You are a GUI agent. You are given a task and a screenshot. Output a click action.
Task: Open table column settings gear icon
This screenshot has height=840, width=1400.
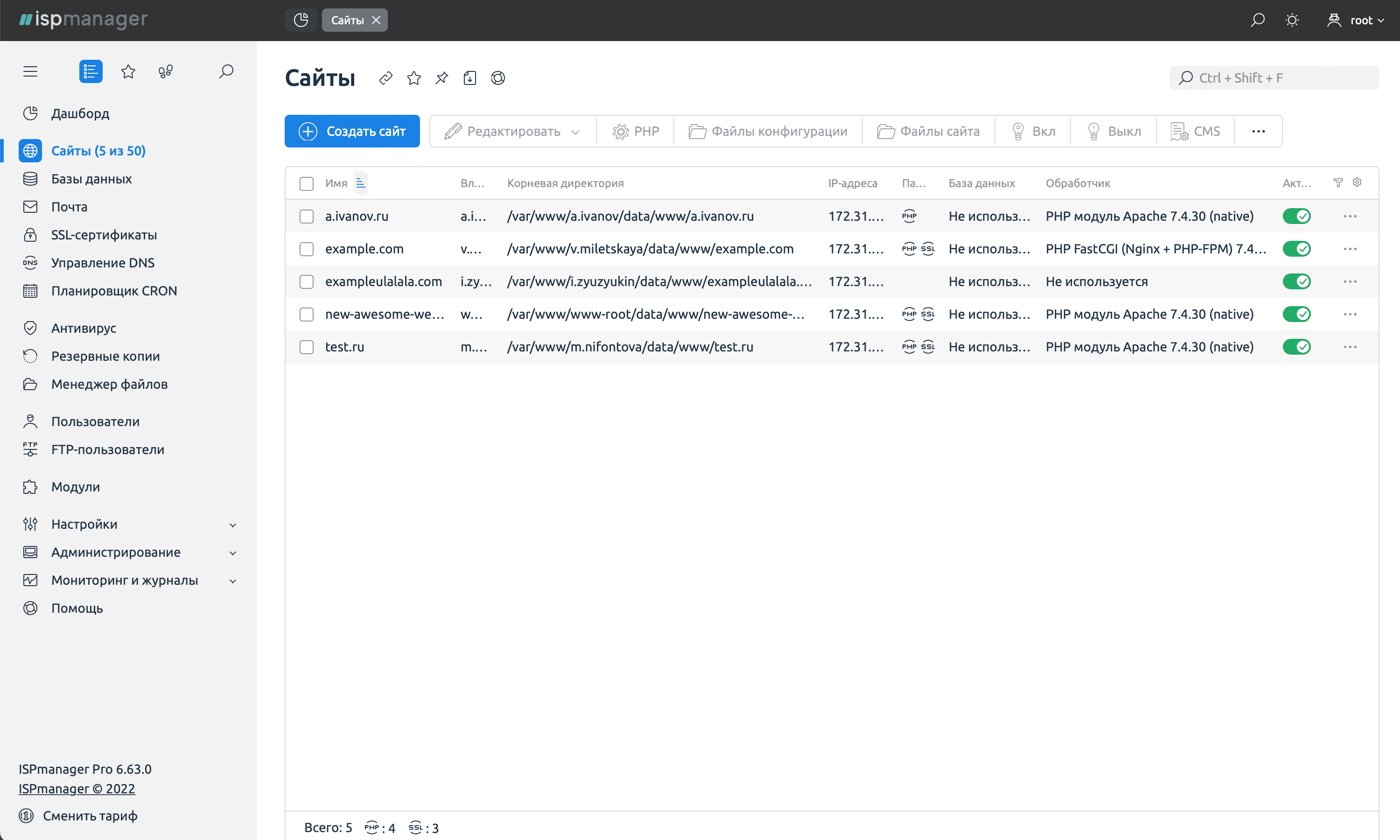1357,182
